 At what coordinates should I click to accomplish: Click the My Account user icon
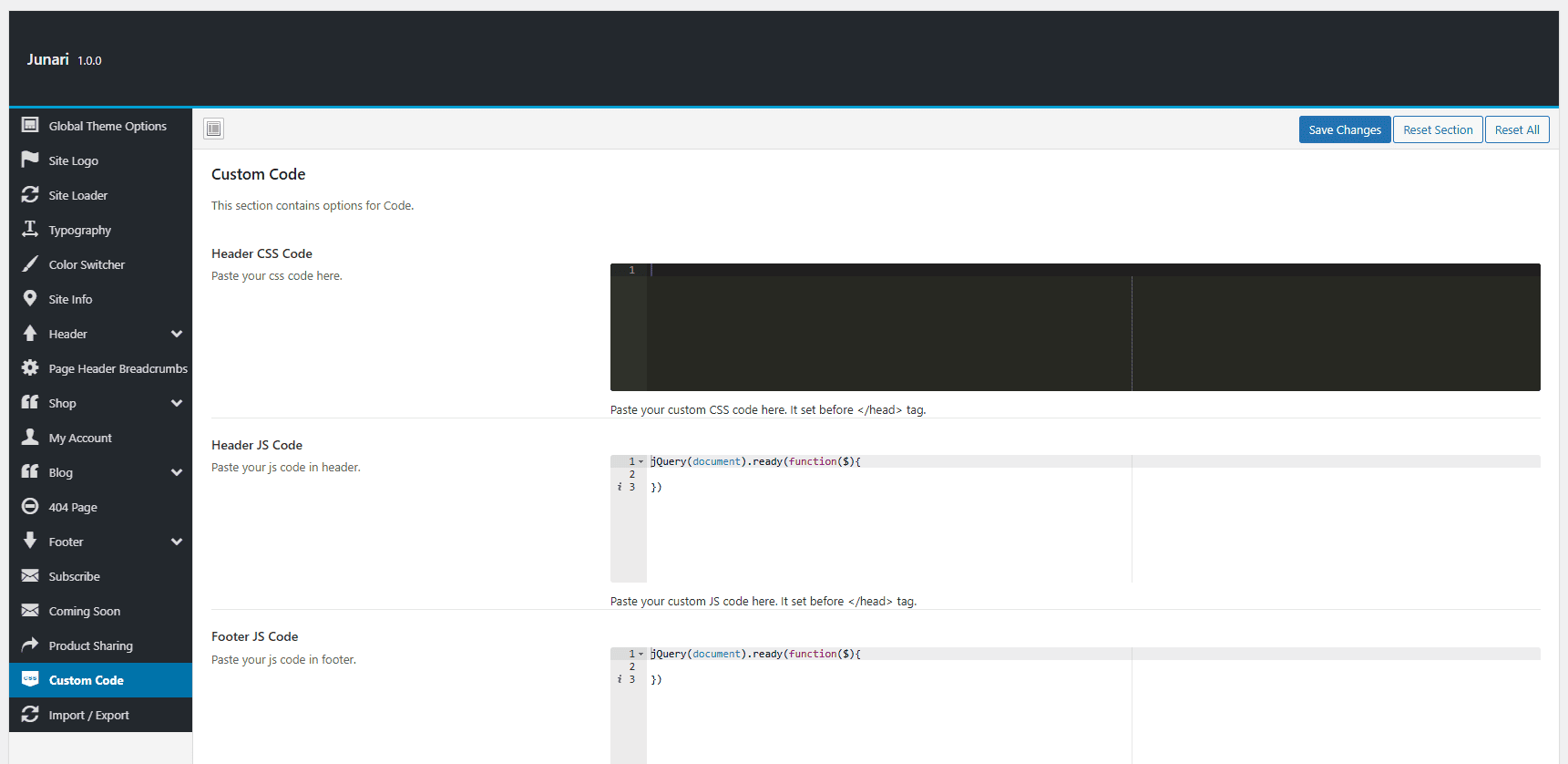[x=30, y=437]
